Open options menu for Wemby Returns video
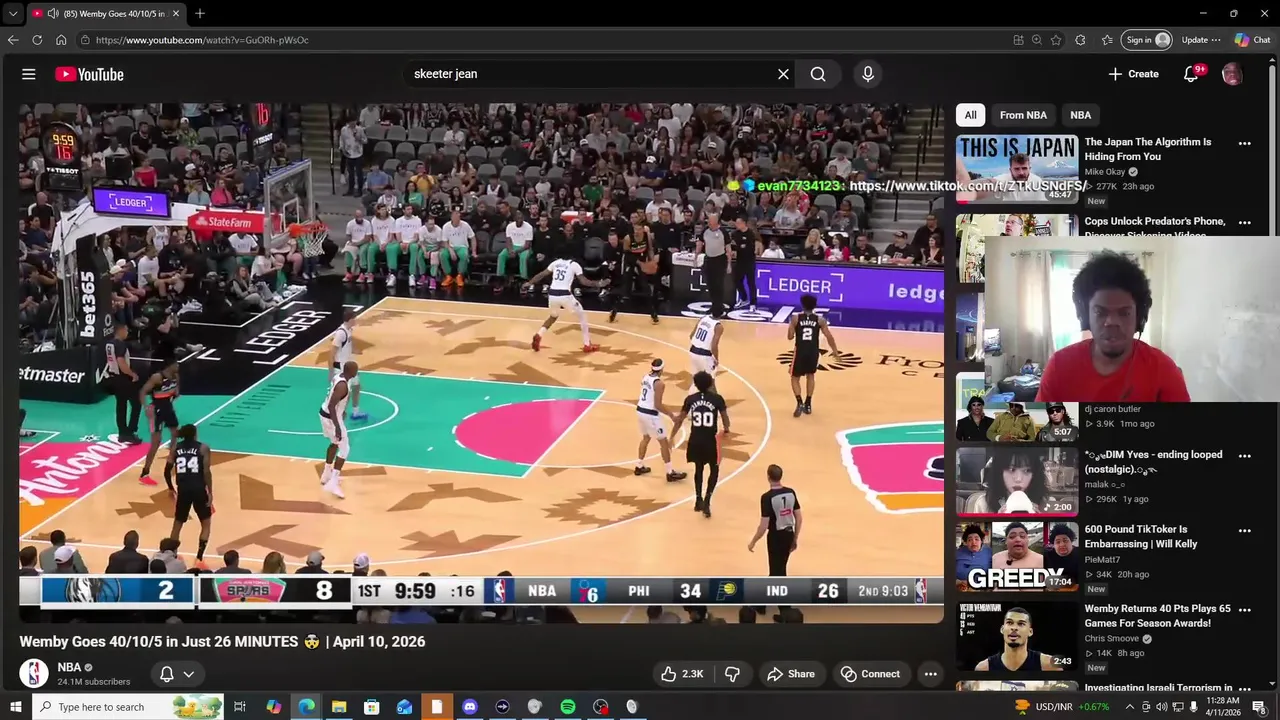The image size is (1280, 720). (1245, 610)
